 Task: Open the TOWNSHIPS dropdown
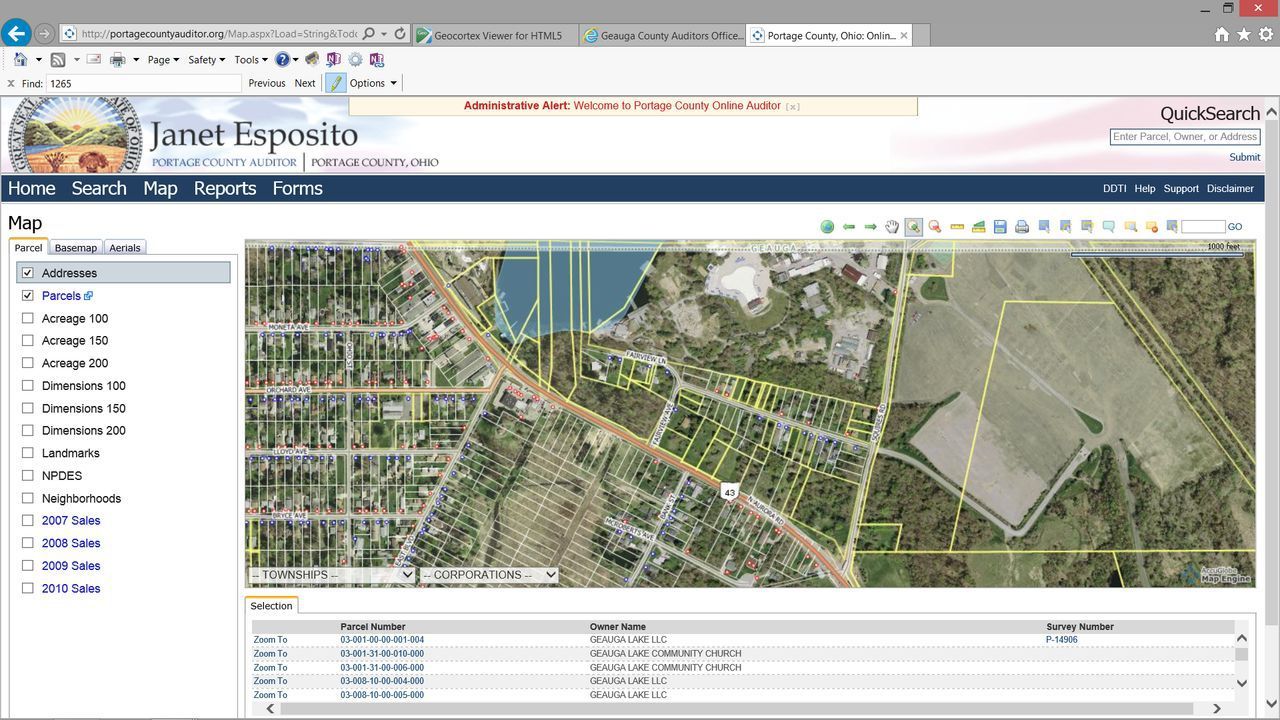tap(332, 575)
